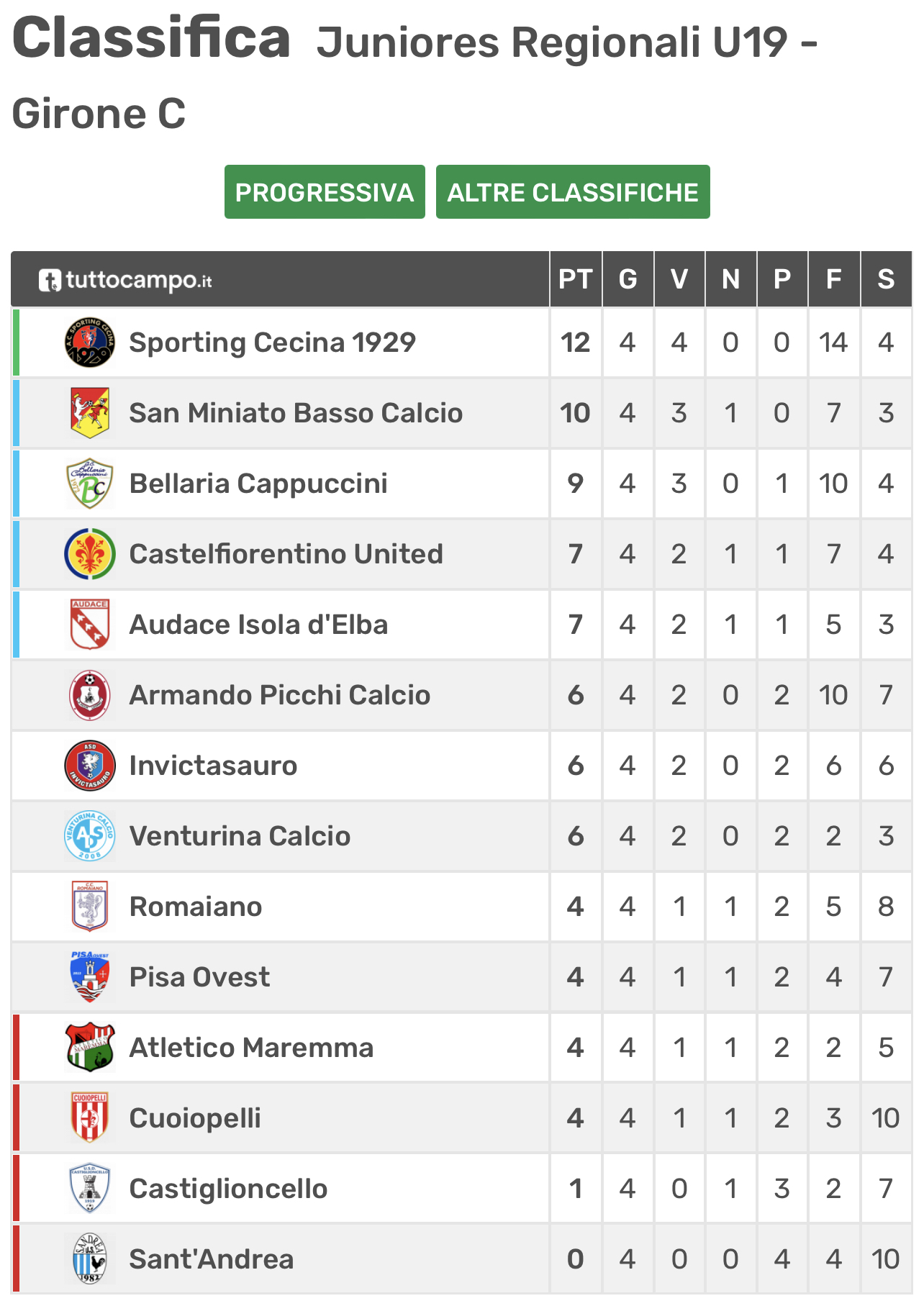Open the Cuoiopelli team link
The width and height of the screenshot is (924, 1306).
click(x=195, y=1118)
